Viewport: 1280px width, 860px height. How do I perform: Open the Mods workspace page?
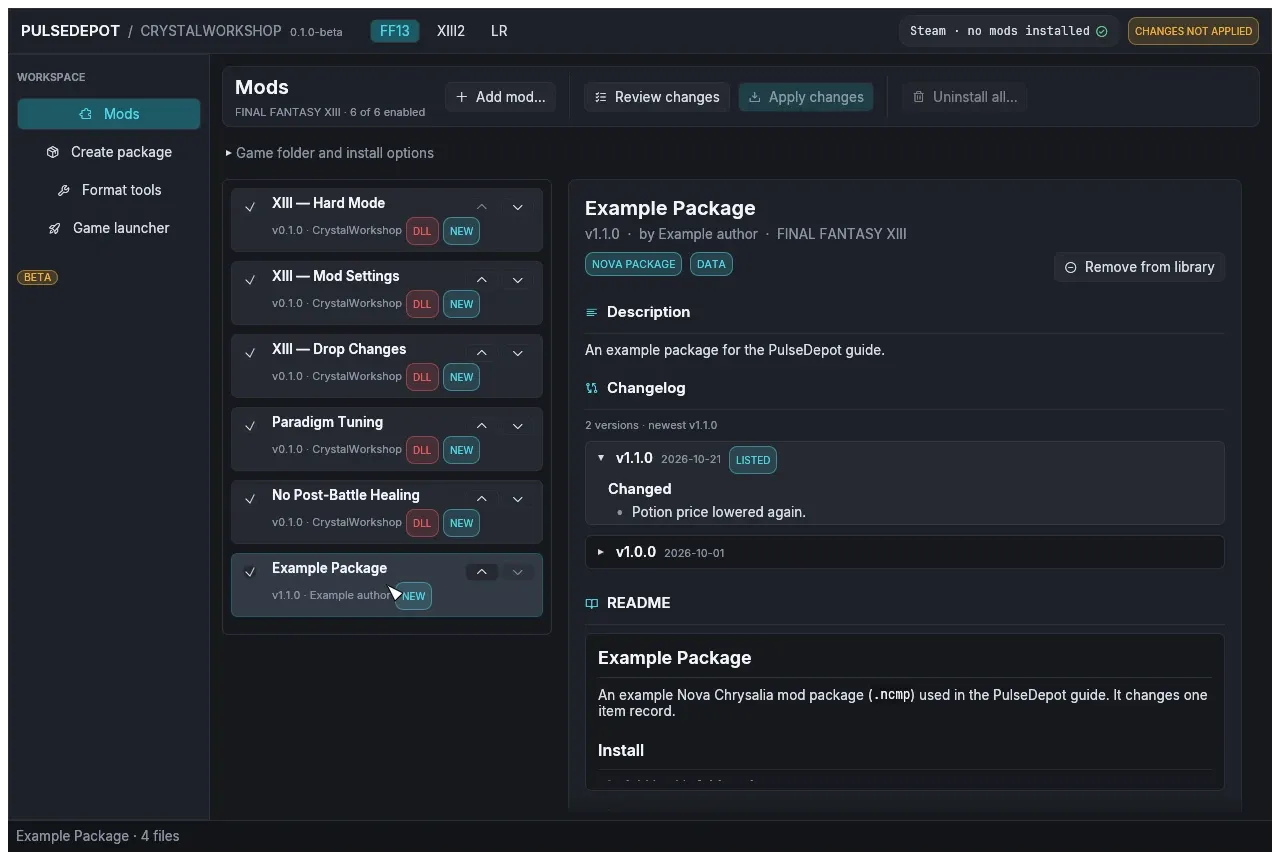109,114
